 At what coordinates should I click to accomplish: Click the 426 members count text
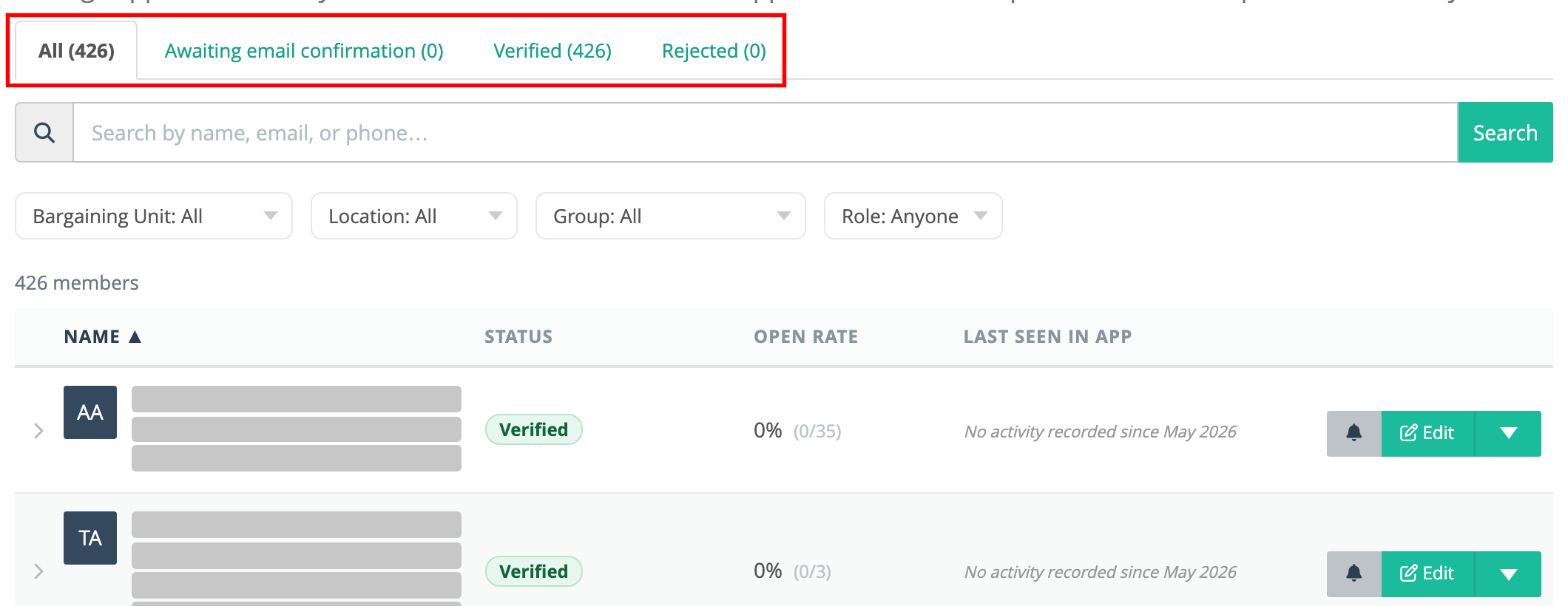[x=77, y=283]
